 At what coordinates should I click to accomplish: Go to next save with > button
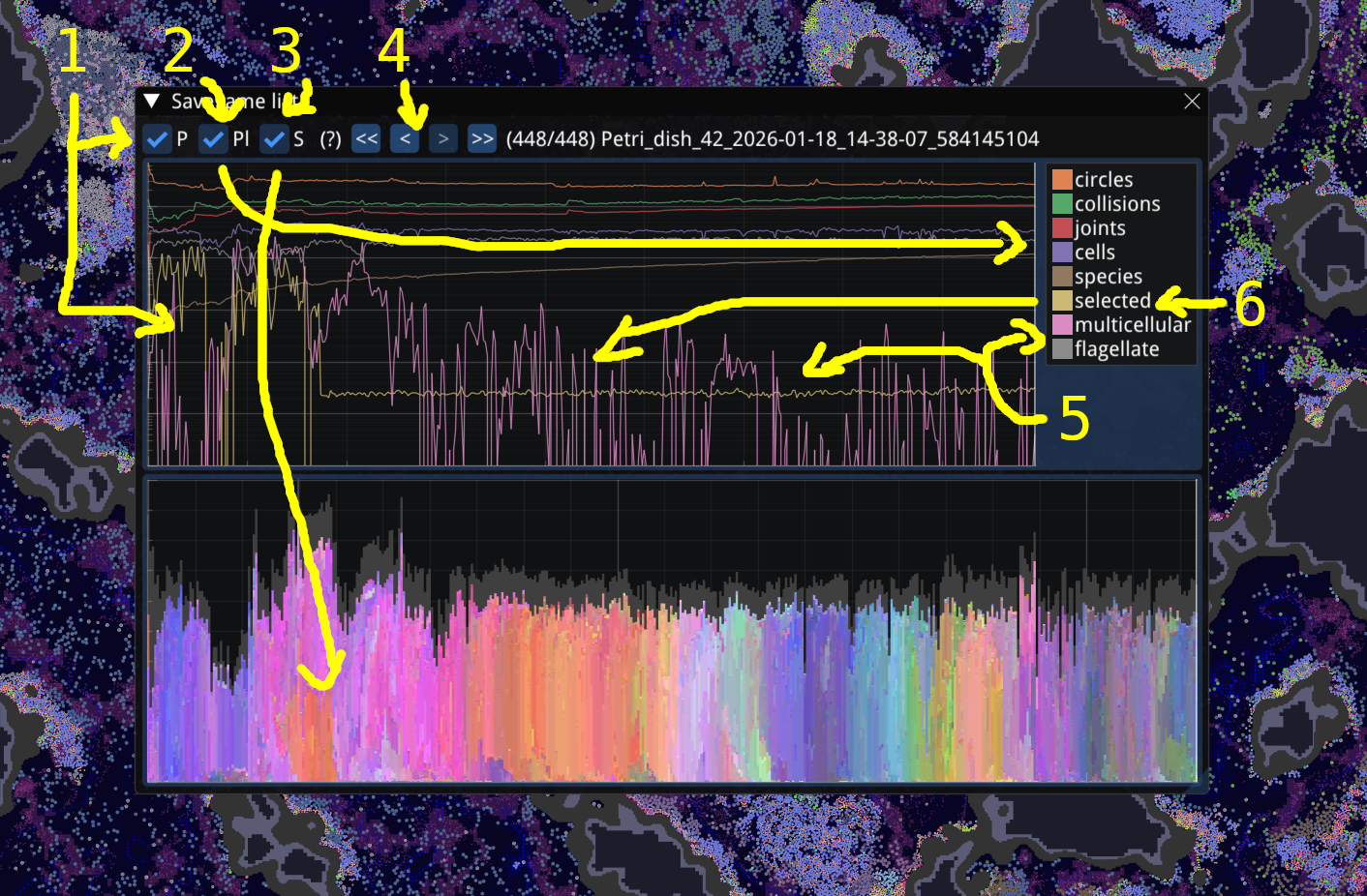pyautogui.click(x=443, y=139)
